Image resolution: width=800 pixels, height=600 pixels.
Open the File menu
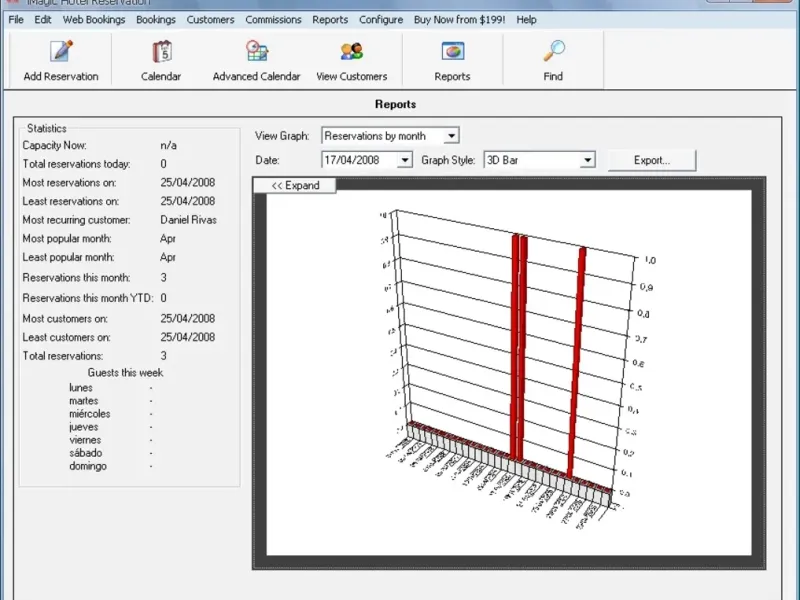16,20
